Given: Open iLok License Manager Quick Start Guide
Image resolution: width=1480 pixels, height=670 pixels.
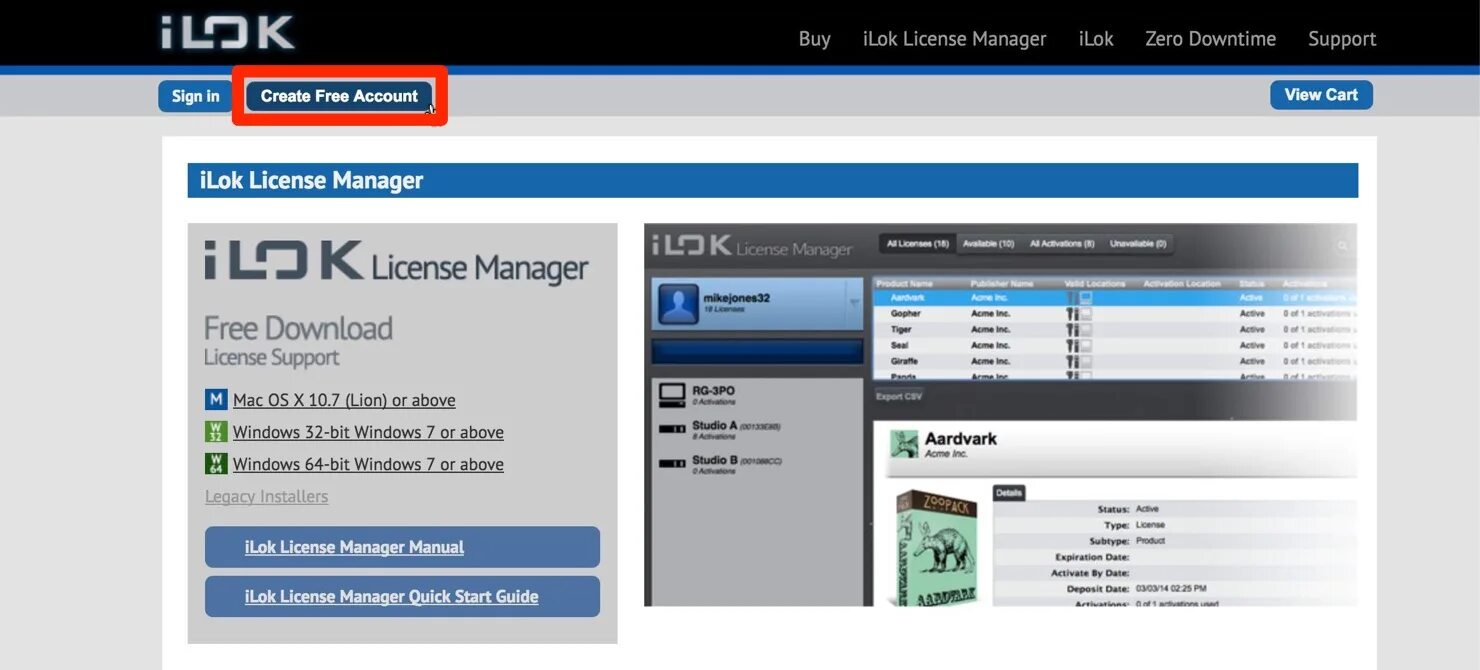Looking at the screenshot, I should [x=402, y=596].
